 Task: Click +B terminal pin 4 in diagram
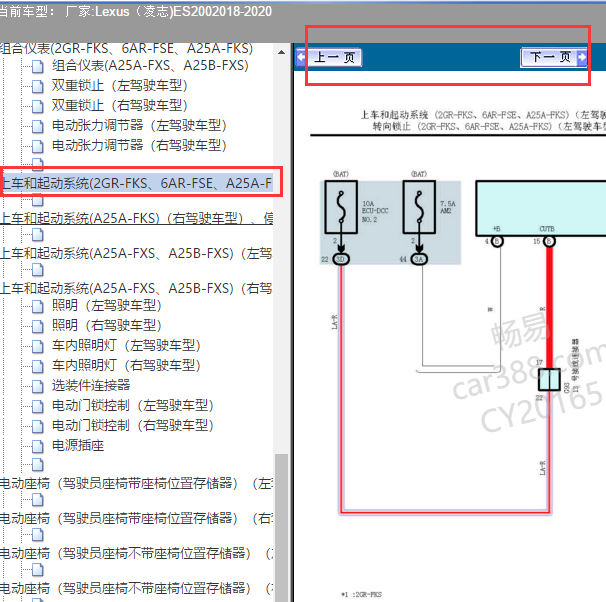point(497,242)
